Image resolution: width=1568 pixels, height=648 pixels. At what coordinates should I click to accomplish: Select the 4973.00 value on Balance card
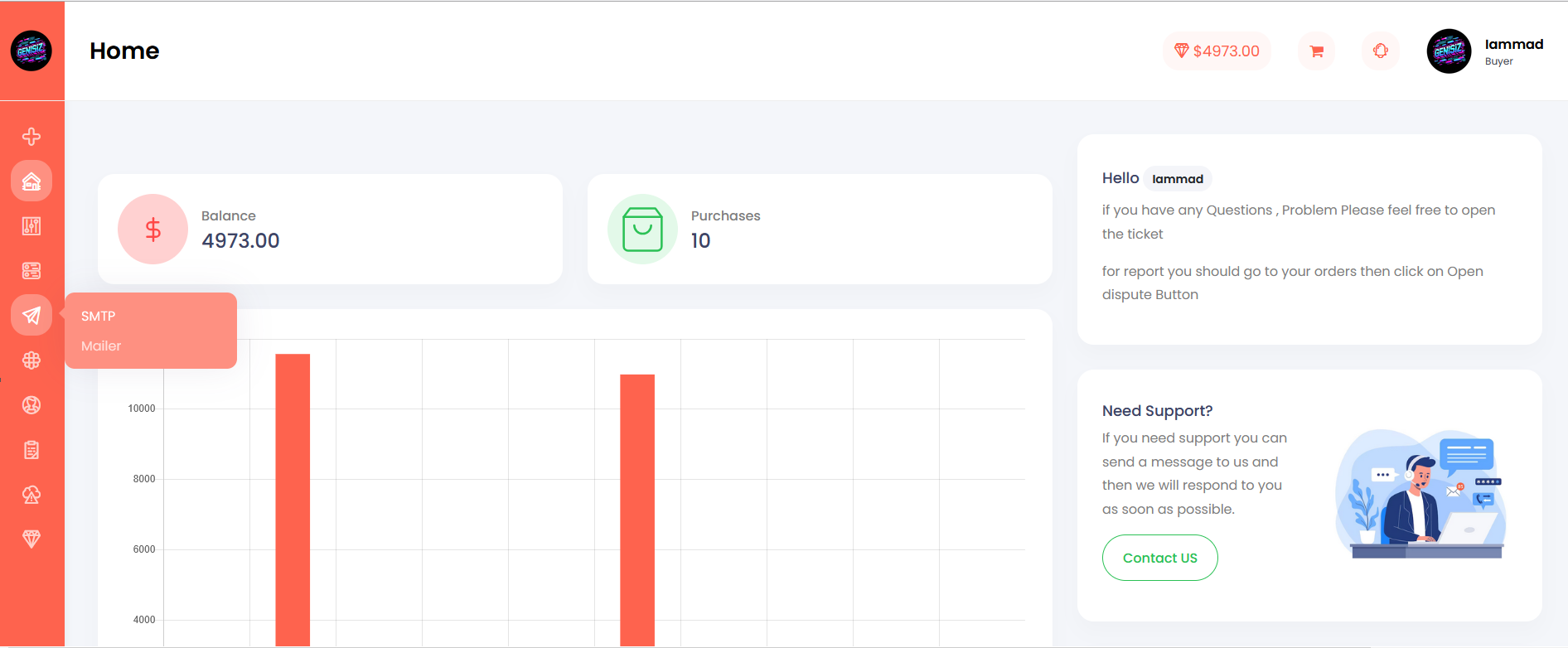point(240,240)
